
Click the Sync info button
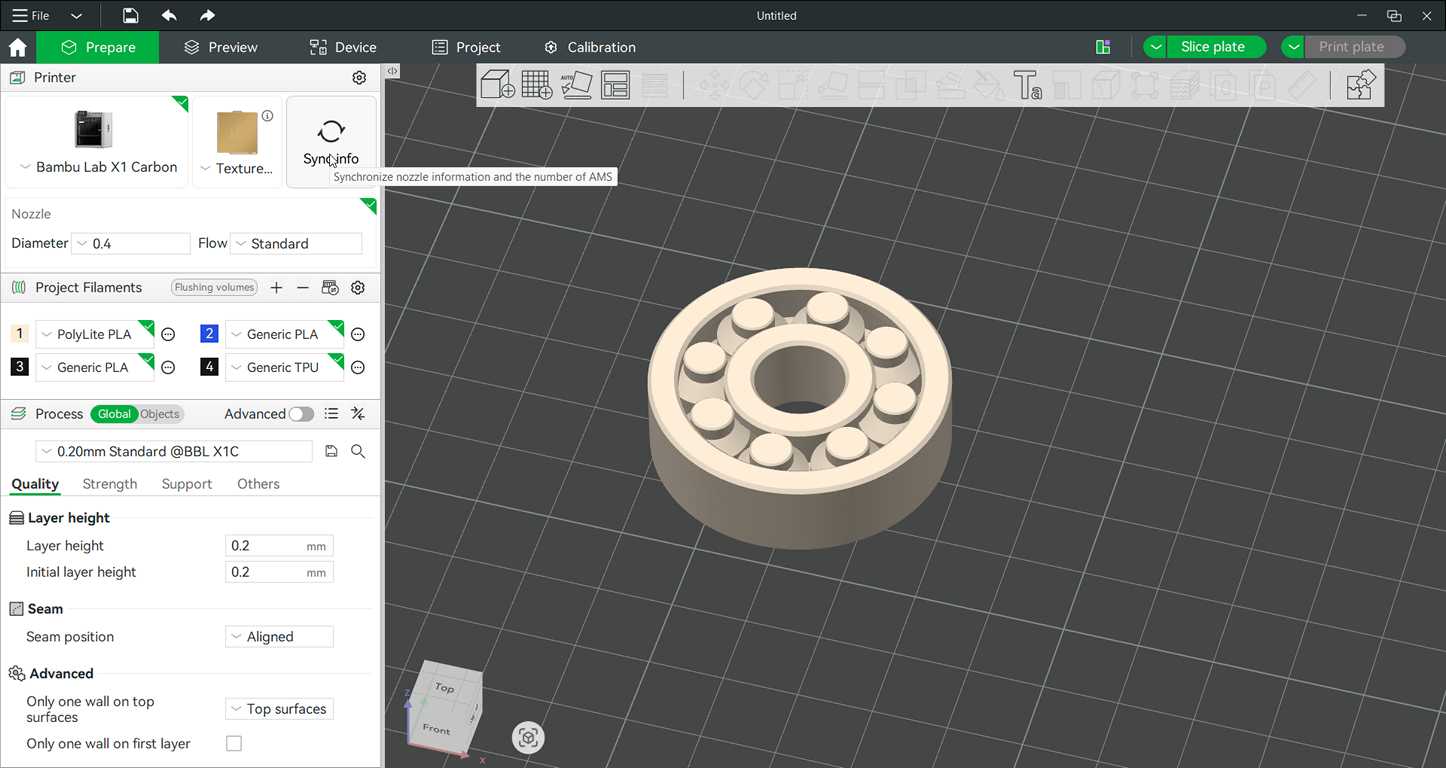point(331,142)
